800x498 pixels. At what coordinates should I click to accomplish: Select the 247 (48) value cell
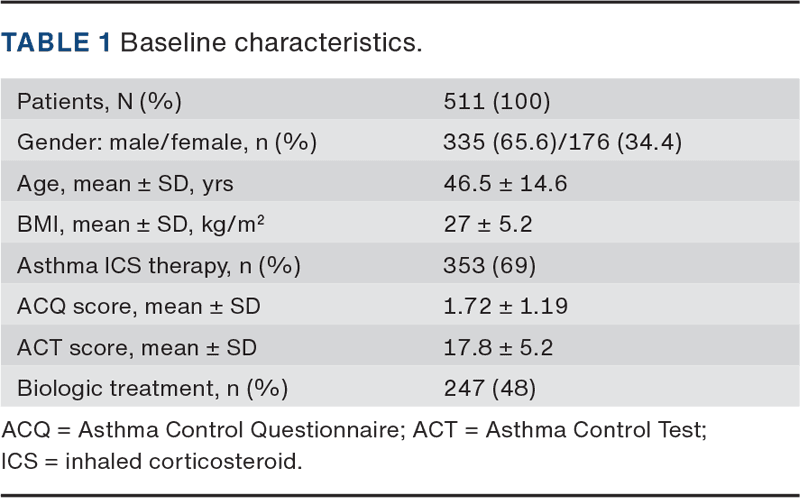pos(489,388)
